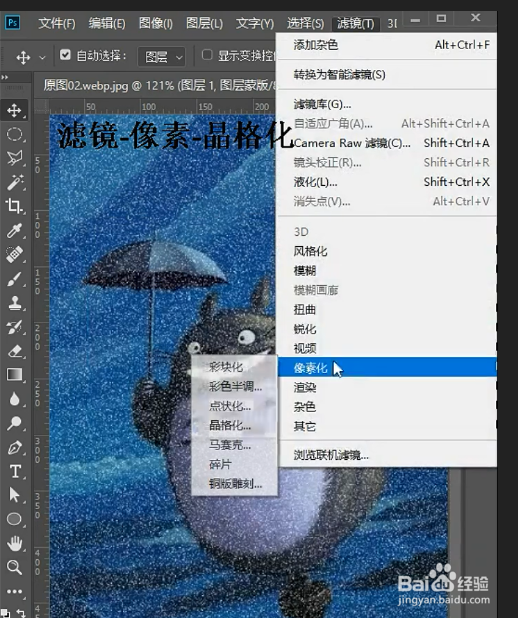Select the Spot Healing Brush tool
This screenshot has height=618, width=518.
coord(15,255)
